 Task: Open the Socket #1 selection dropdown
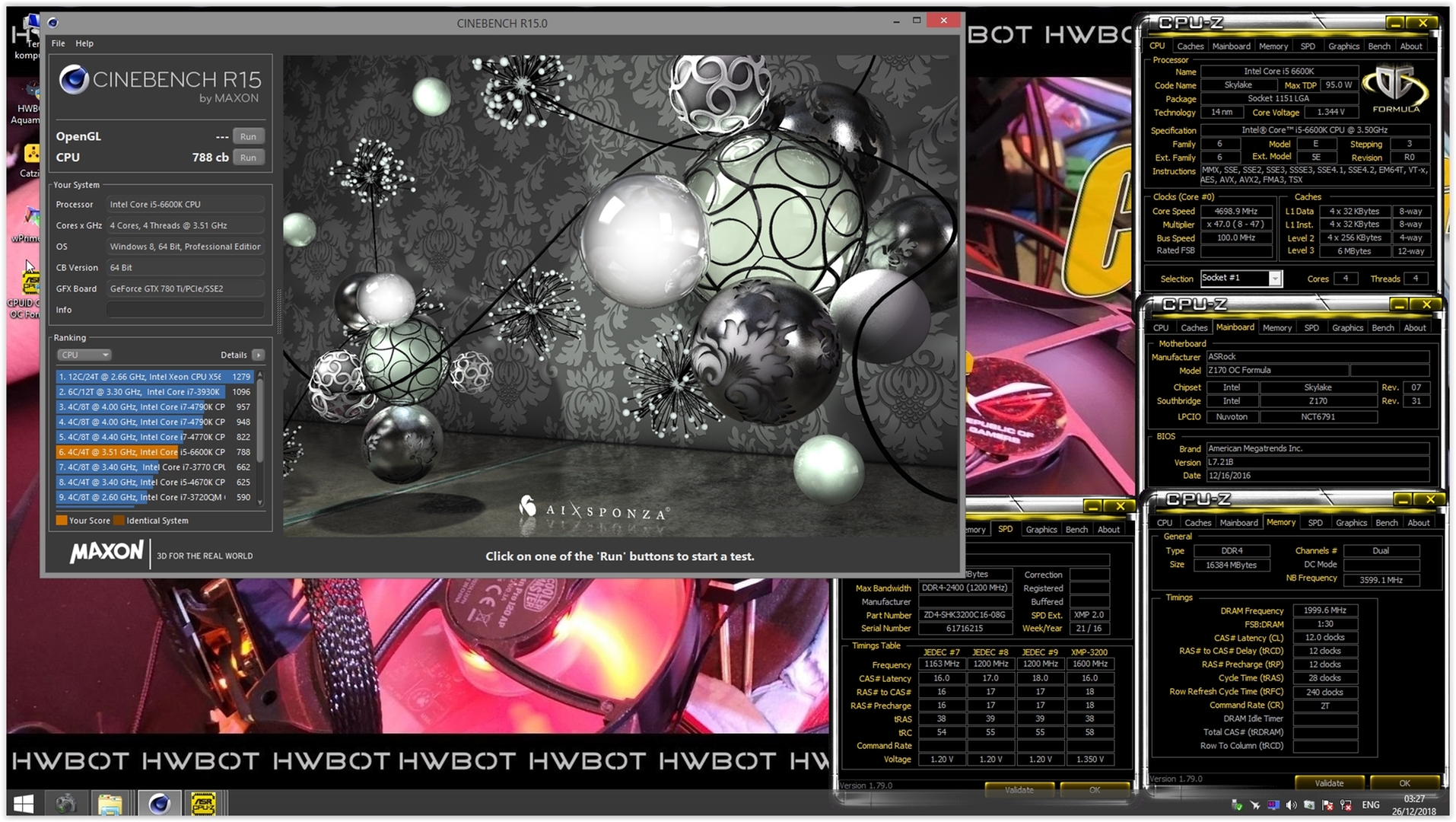(1241, 279)
